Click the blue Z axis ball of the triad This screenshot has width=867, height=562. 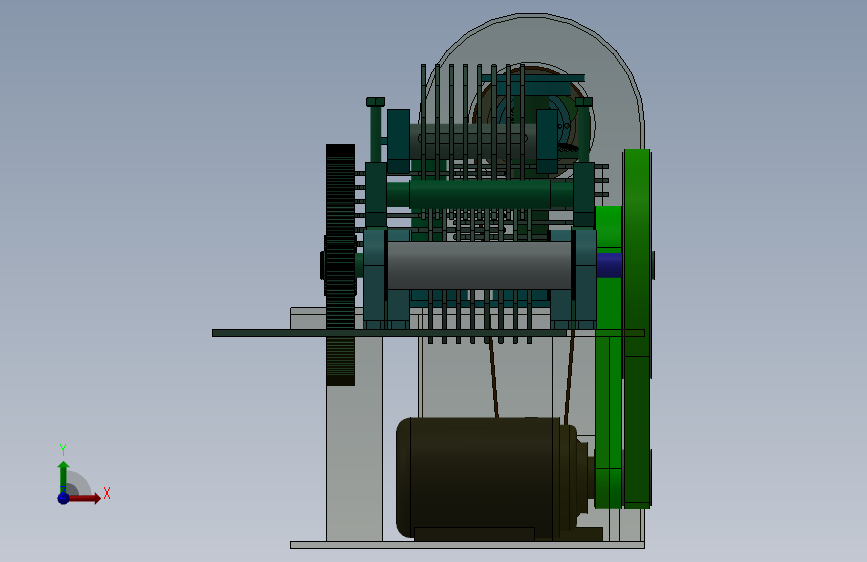coord(63,498)
